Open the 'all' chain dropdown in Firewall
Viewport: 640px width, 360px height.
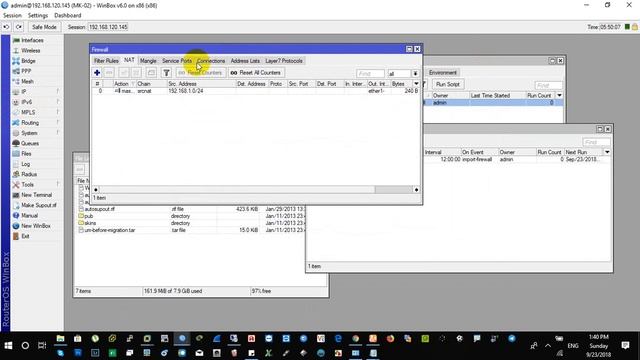pyautogui.click(x=415, y=73)
